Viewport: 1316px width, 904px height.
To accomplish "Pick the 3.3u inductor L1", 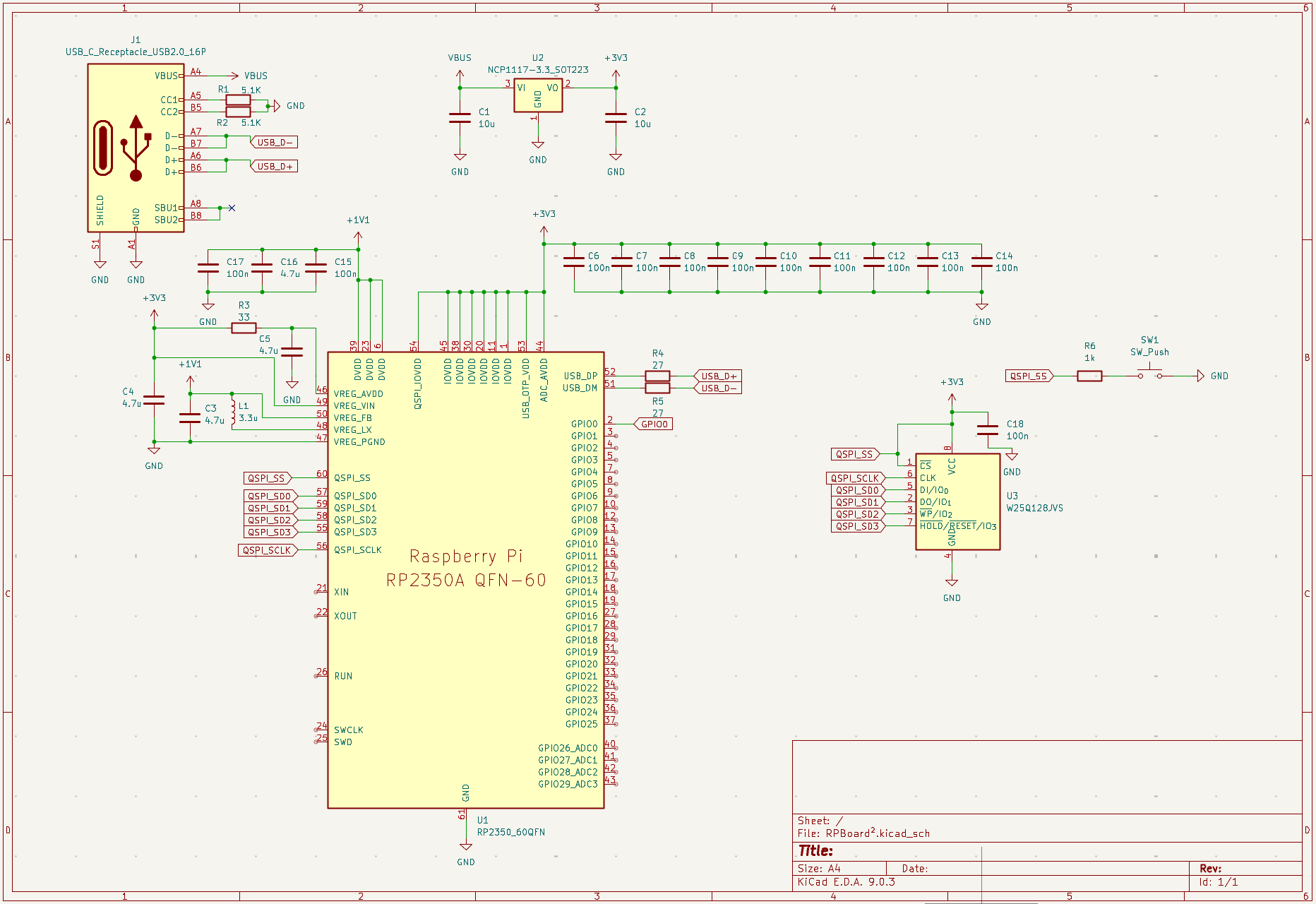I will tap(233, 412).
